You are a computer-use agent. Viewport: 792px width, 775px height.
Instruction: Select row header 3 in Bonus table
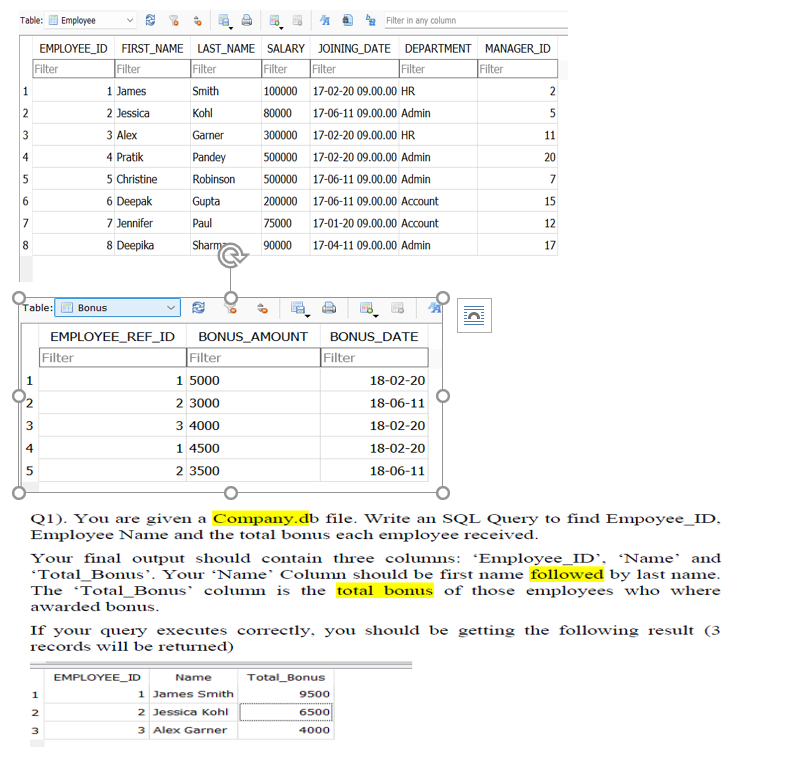29,426
